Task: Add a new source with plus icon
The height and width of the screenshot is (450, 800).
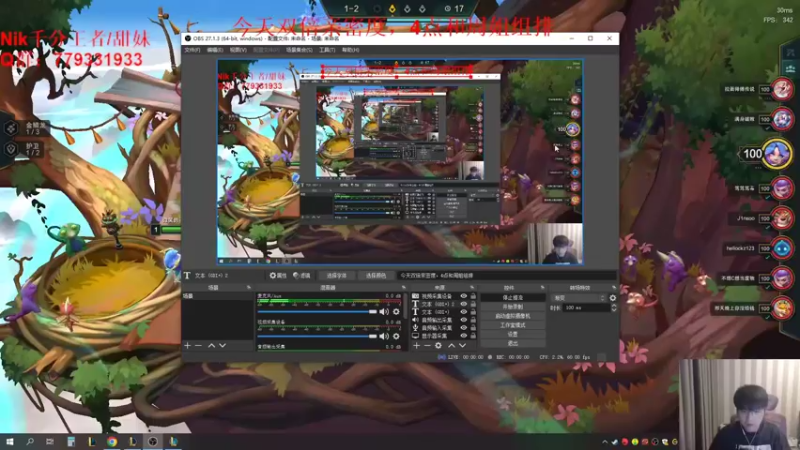Action: coord(416,345)
